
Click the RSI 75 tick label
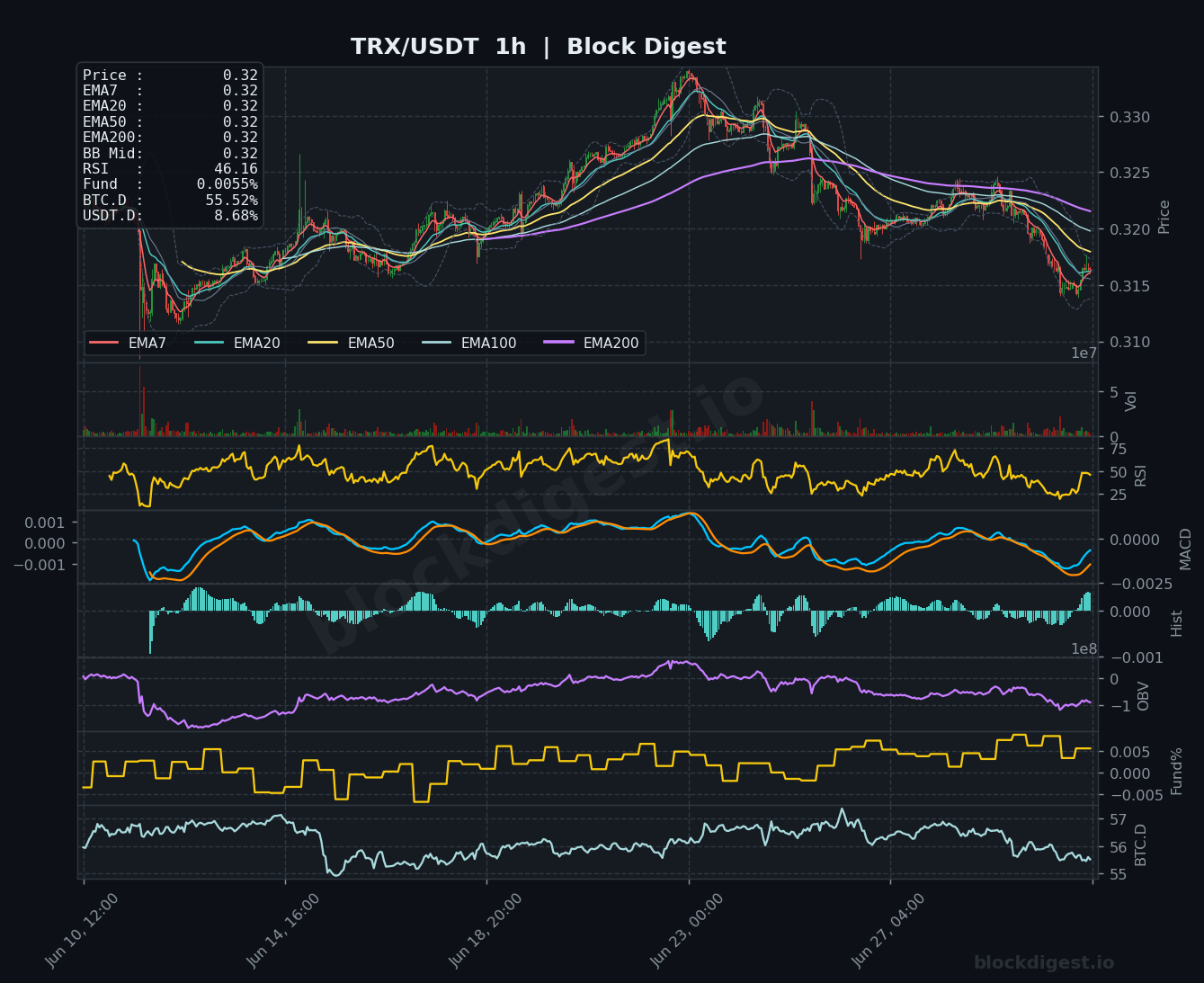(1119, 450)
